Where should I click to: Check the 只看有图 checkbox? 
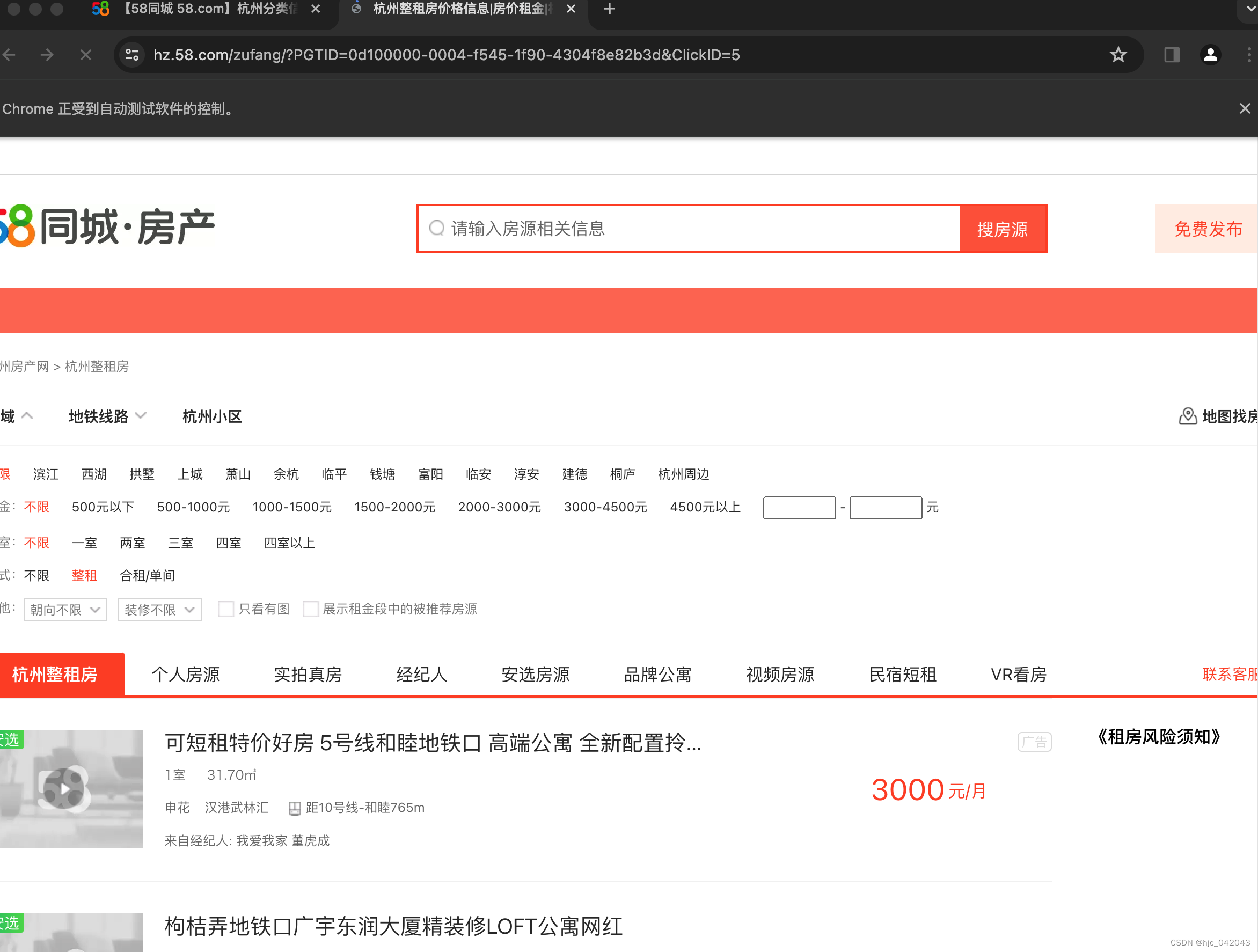click(226, 609)
